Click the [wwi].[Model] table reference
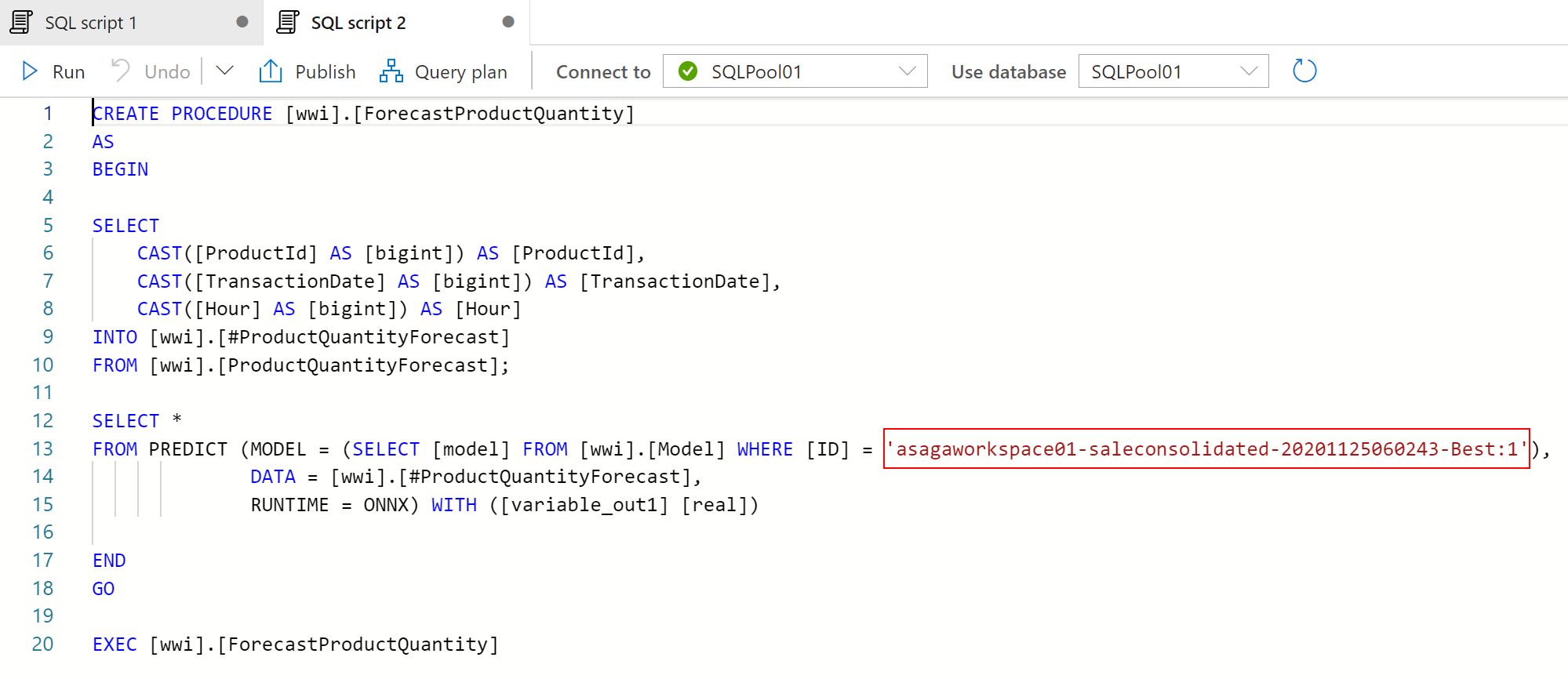This screenshot has width=1568, height=679. (652, 449)
